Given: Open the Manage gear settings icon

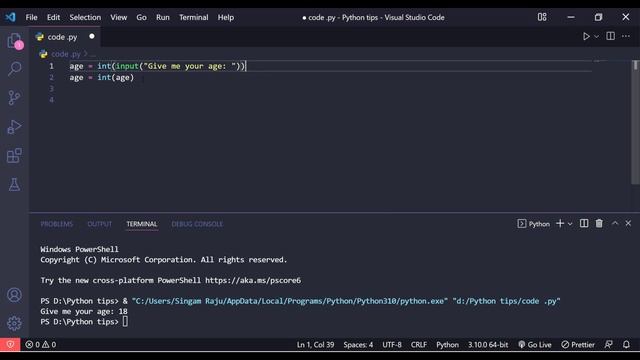Looking at the screenshot, I should (14, 323).
